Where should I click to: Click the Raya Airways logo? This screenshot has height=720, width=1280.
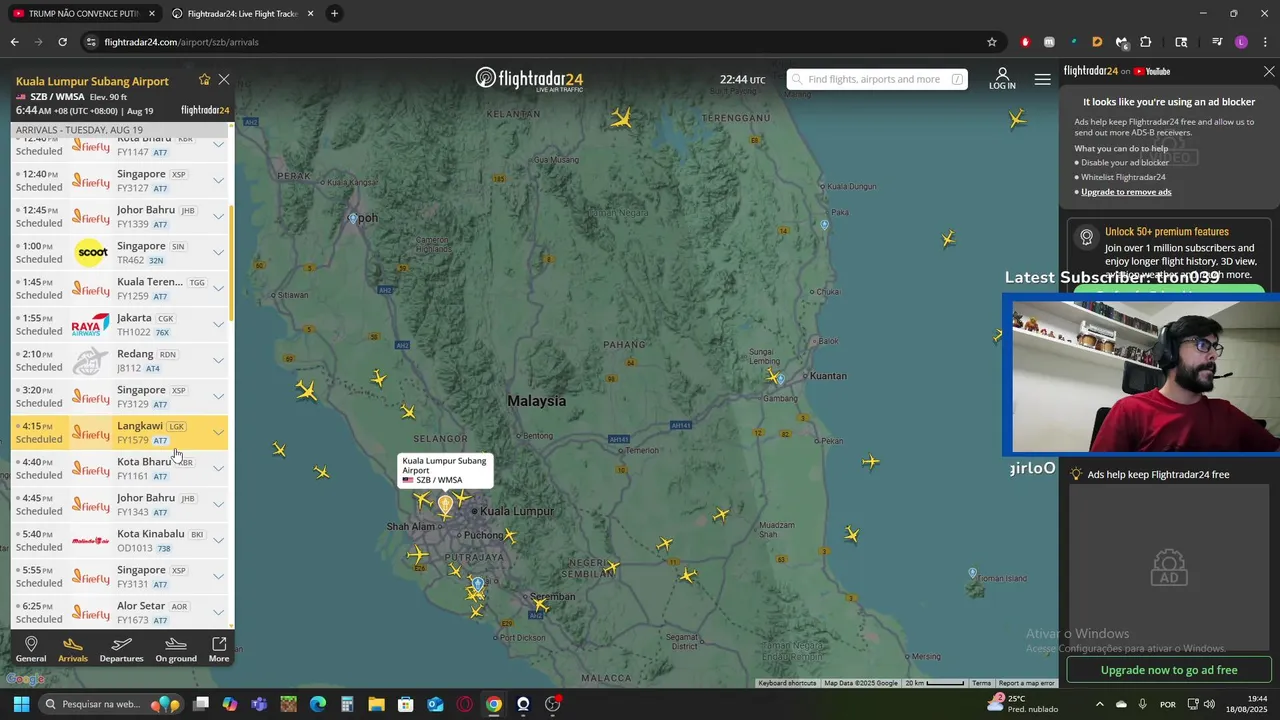pyautogui.click(x=90, y=325)
